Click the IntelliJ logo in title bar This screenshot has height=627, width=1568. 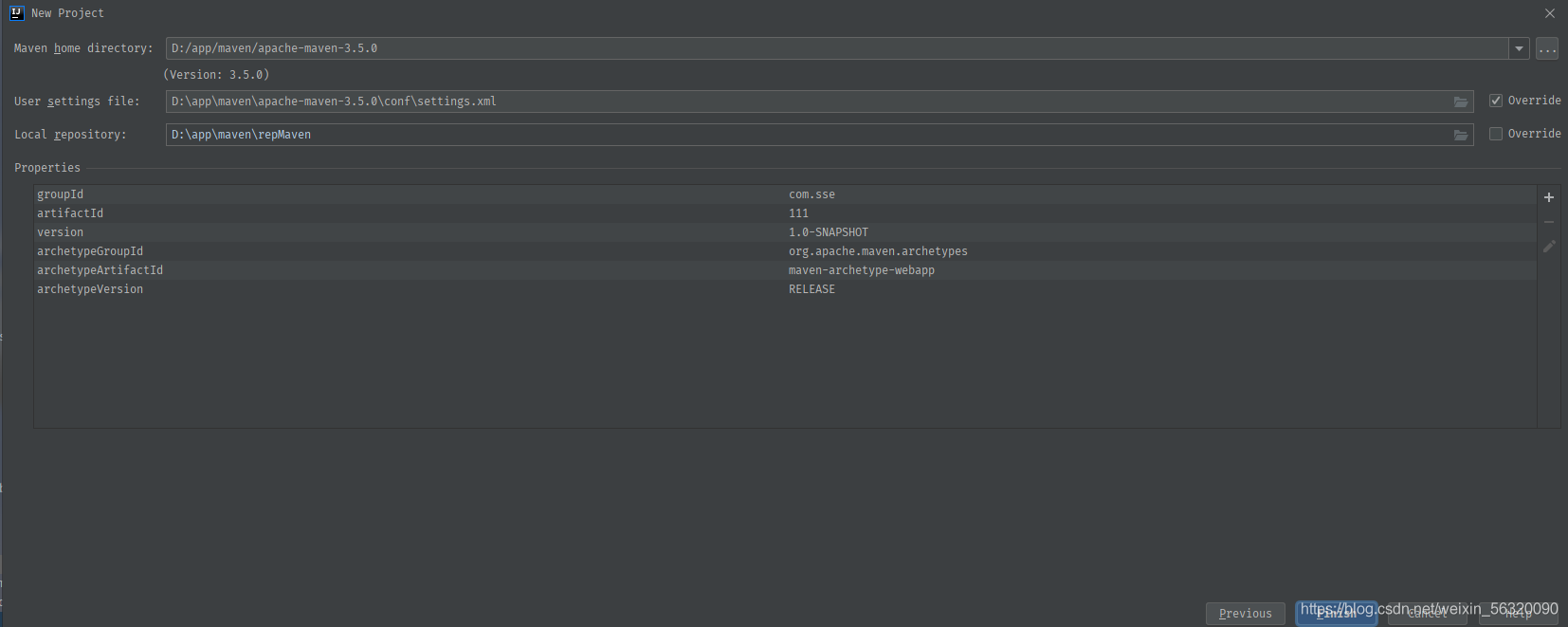[16, 12]
